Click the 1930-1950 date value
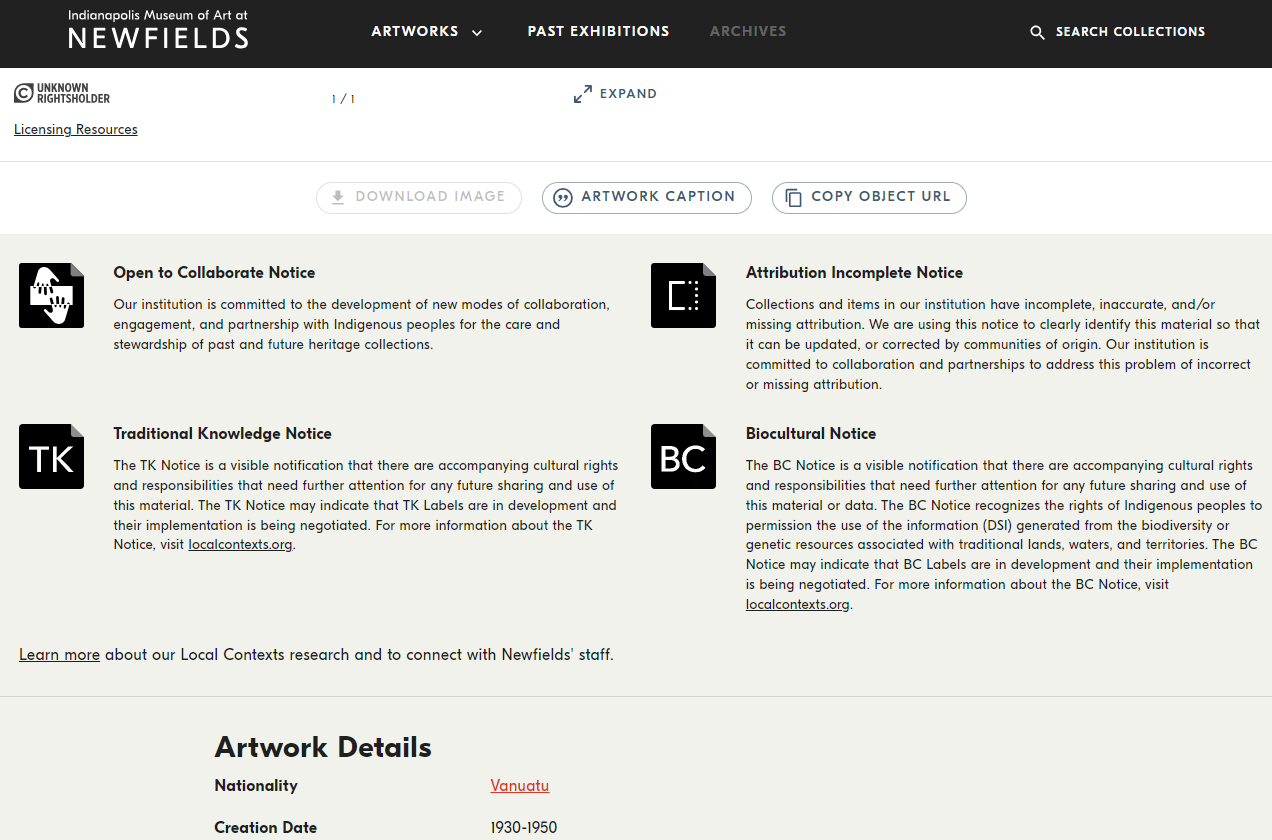Screen dimensions: 1272x840 pyautogui.click(x=524, y=828)
